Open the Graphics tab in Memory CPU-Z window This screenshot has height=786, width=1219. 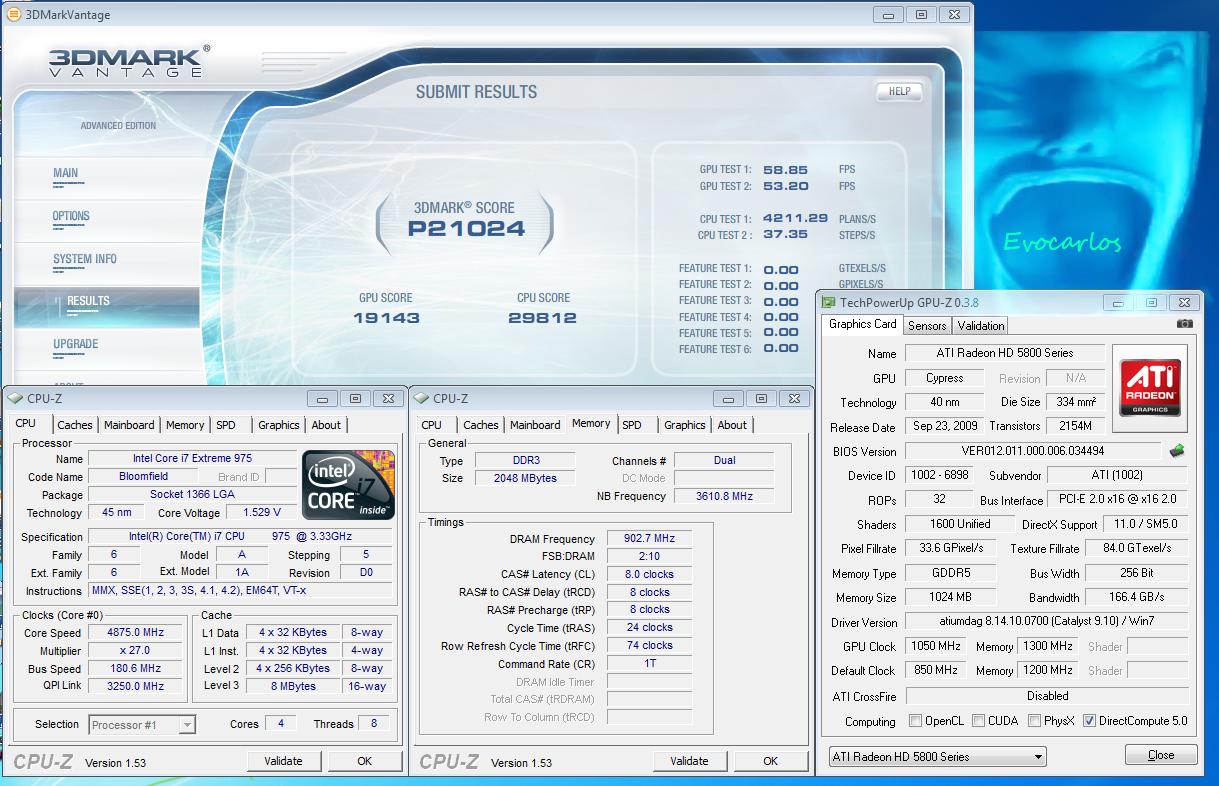coord(685,425)
